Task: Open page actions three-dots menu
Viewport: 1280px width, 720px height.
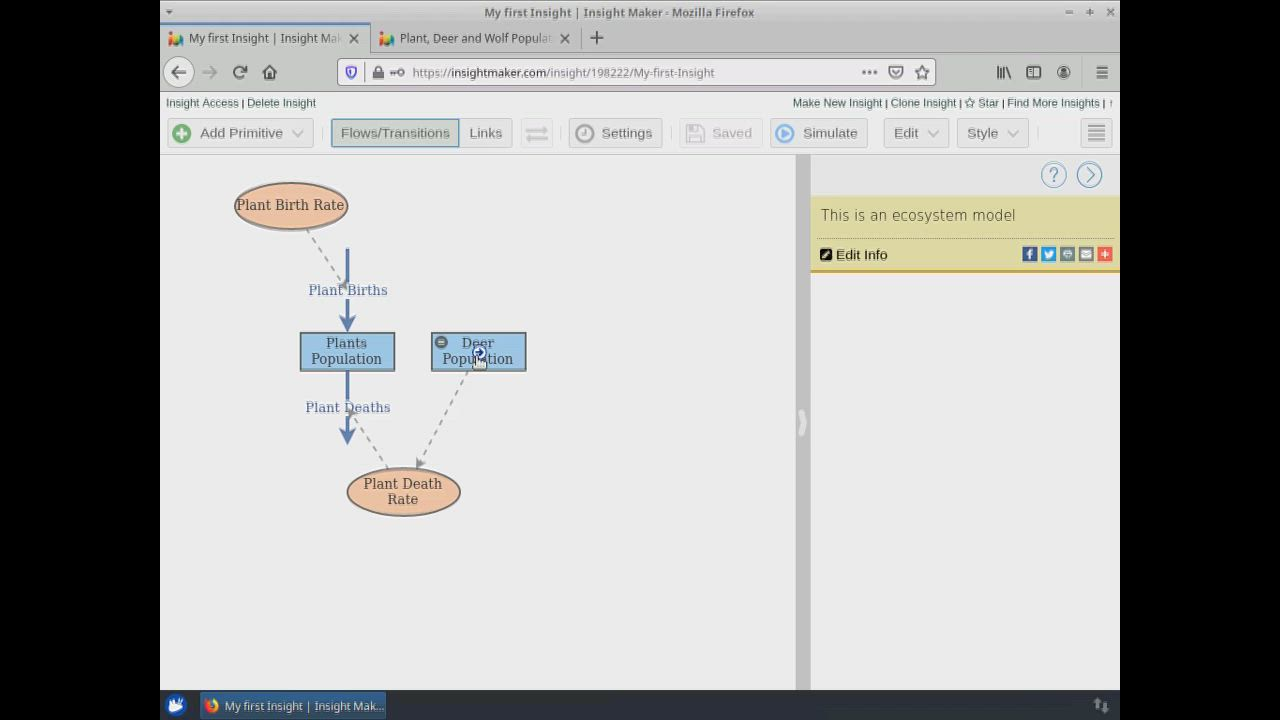Action: [x=869, y=72]
